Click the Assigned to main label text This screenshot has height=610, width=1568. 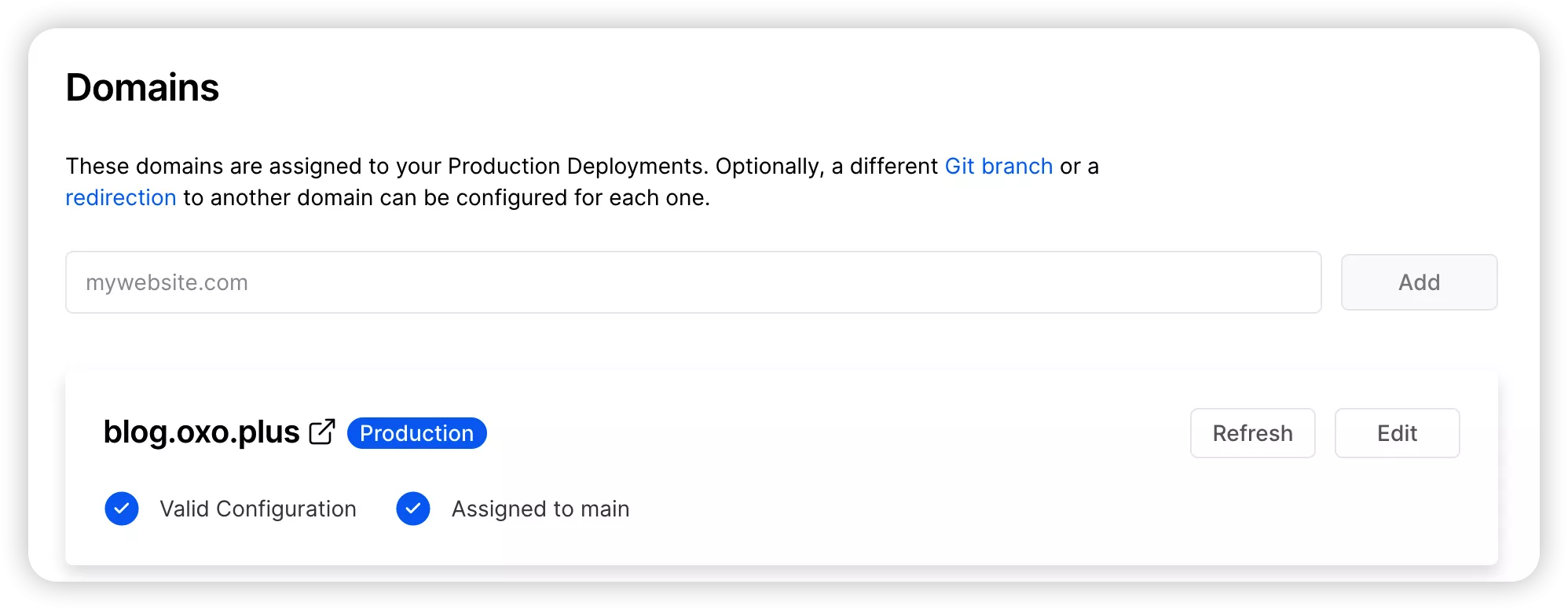pos(540,509)
